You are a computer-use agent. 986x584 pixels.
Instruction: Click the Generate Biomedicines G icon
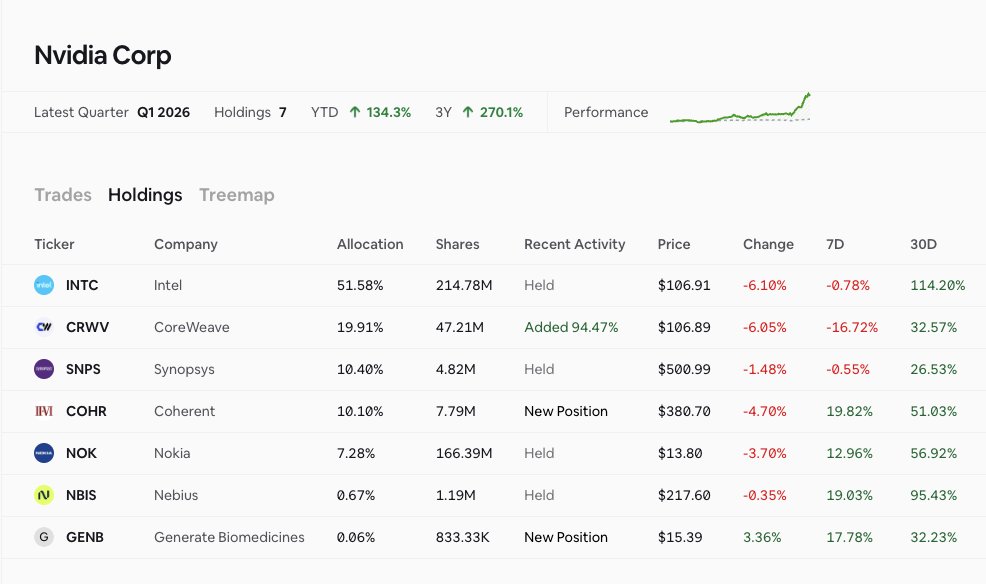pos(44,537)
